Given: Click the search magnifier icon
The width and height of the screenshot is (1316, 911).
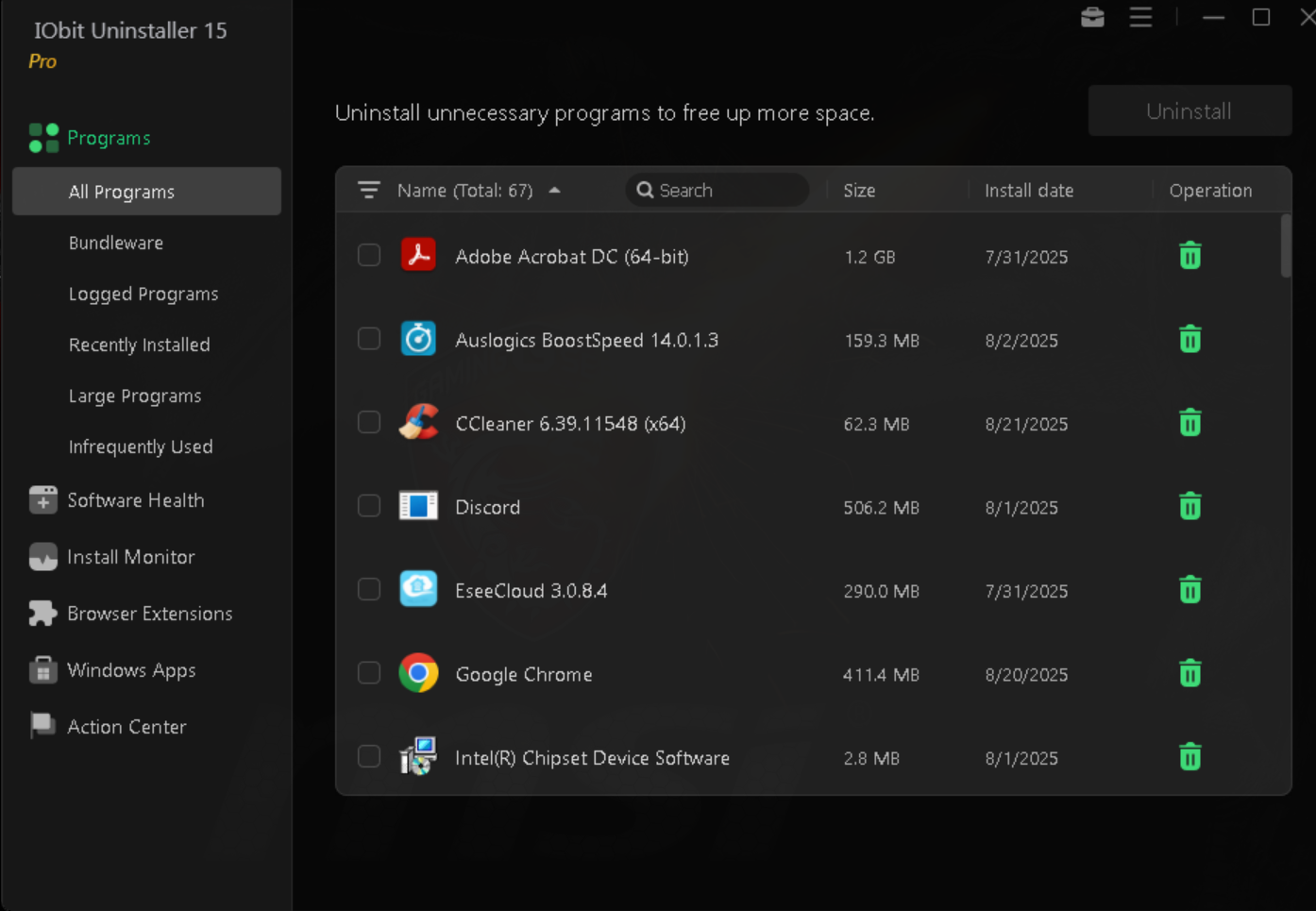Looking at the screenshot, I should (x=645, y=190).
